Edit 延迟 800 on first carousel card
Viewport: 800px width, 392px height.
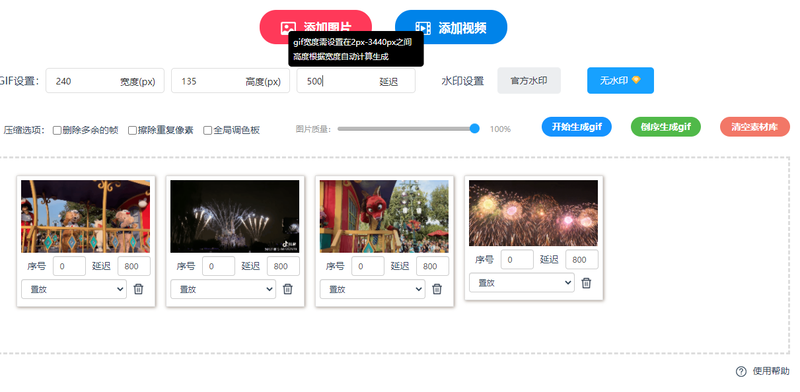(x=134, y=266)
